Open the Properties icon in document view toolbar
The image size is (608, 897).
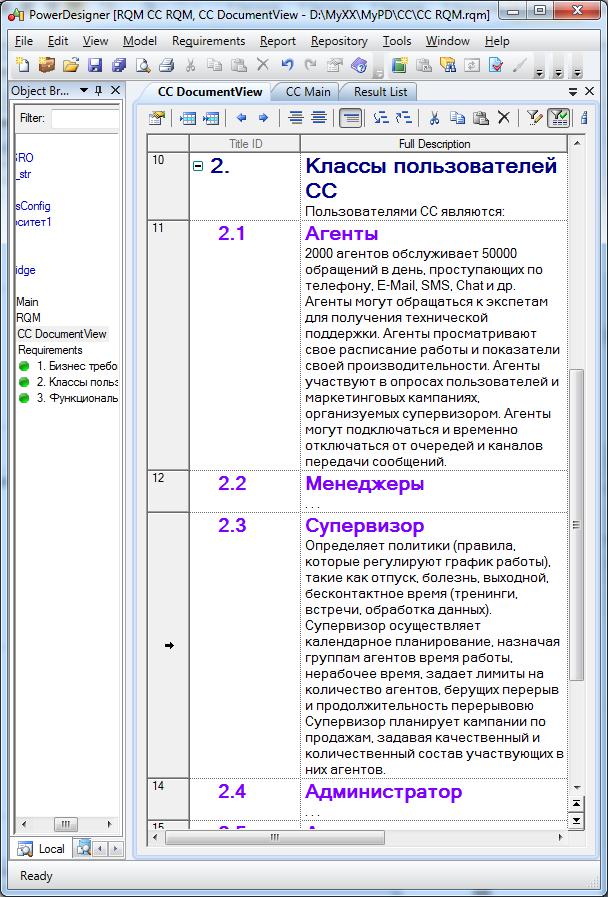point(156,118)
